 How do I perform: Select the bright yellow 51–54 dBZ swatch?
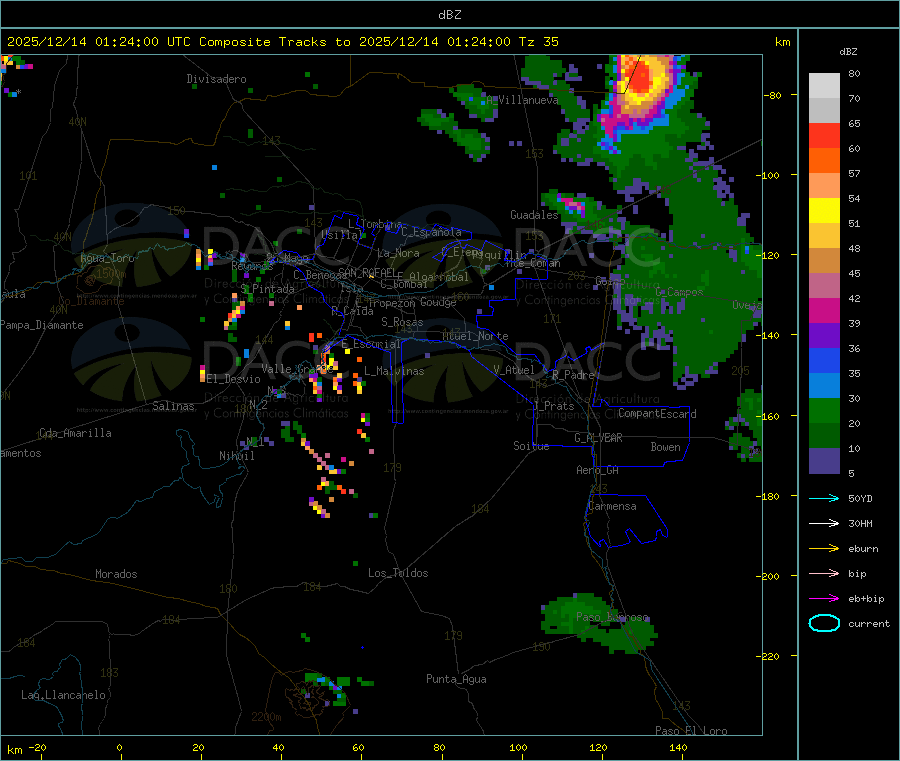point(824,211)
